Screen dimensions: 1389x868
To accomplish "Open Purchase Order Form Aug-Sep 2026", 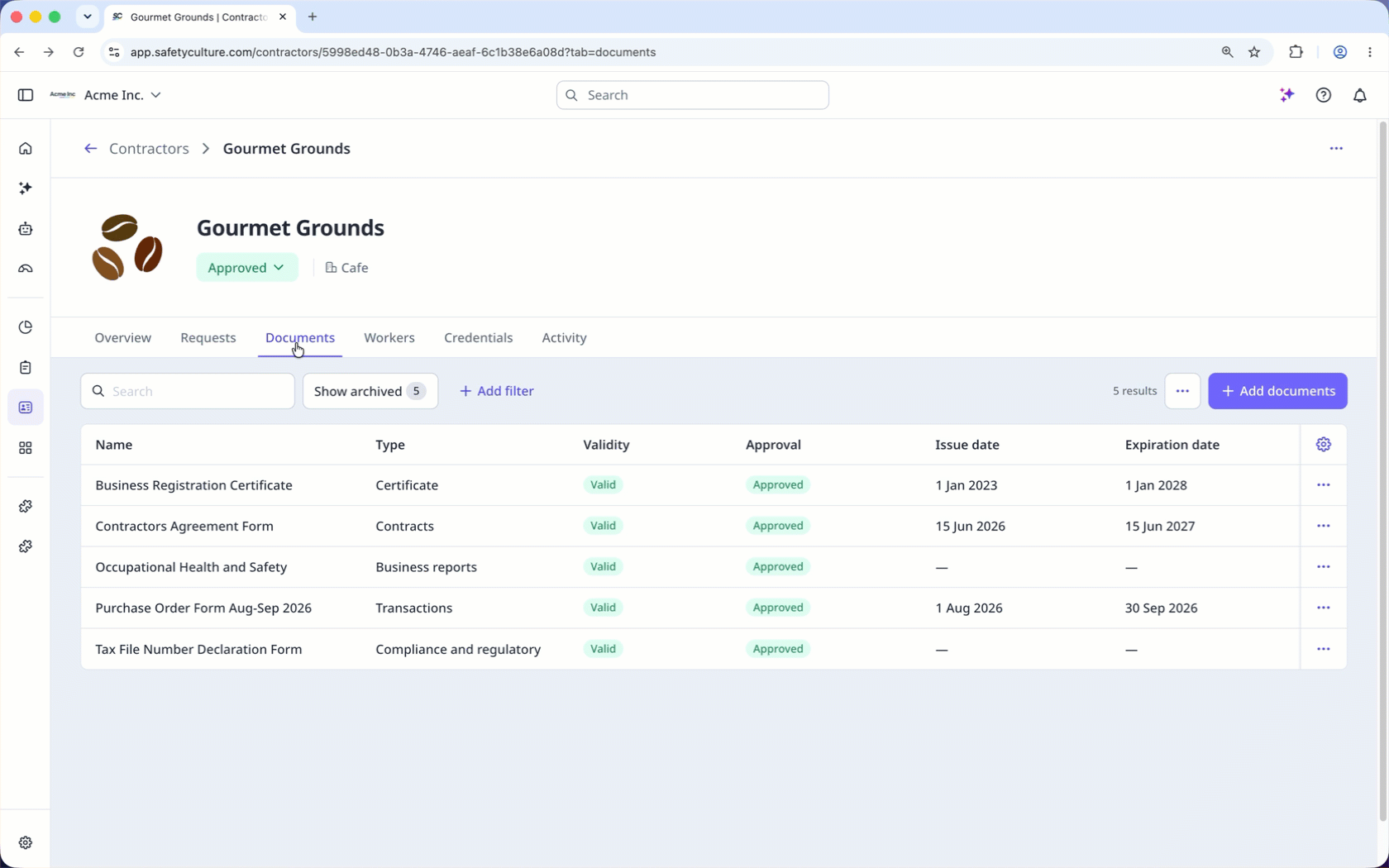I will click(203, 608).
